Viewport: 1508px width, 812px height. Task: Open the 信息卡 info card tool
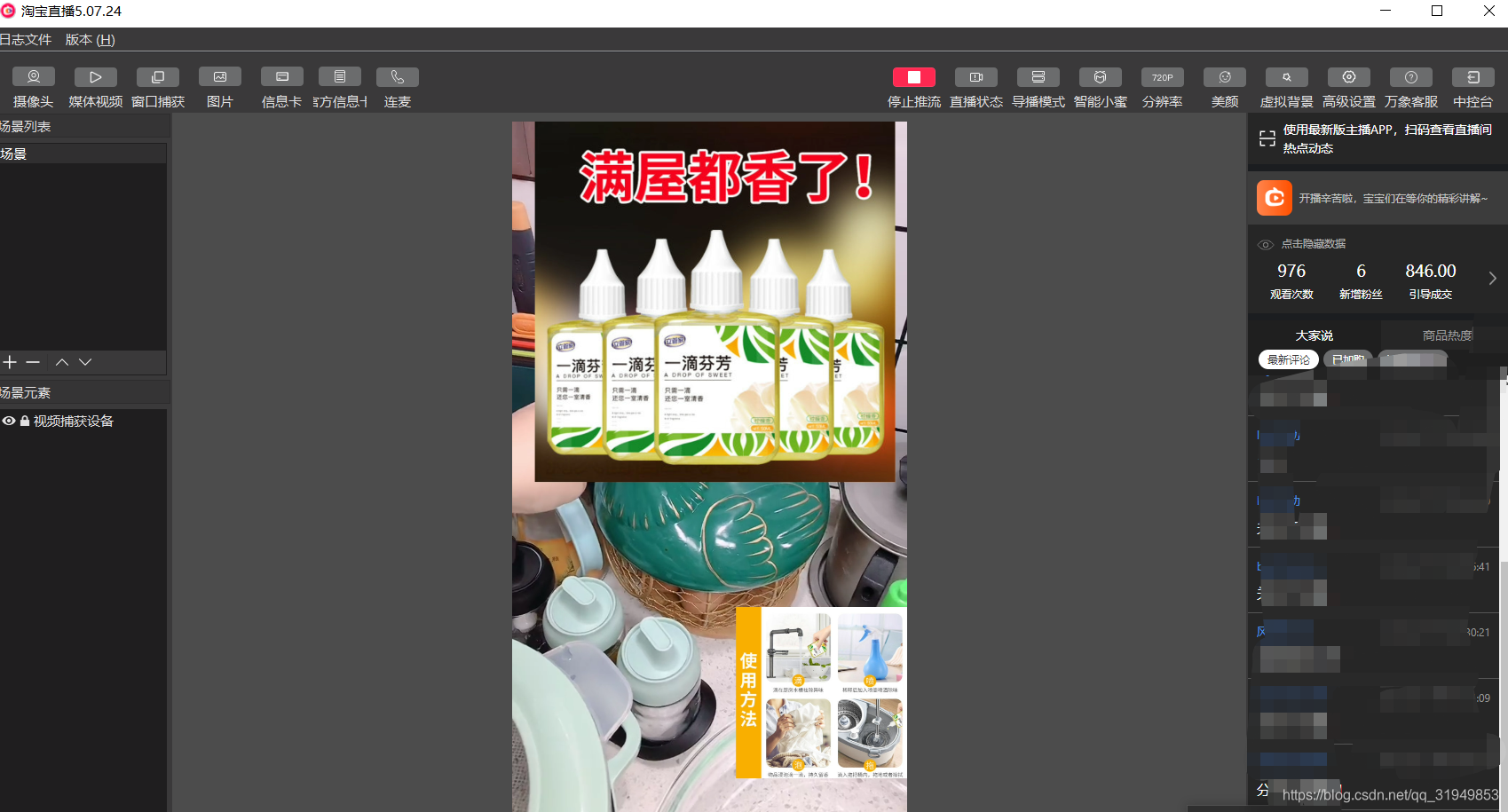click(x=282, y=77)
